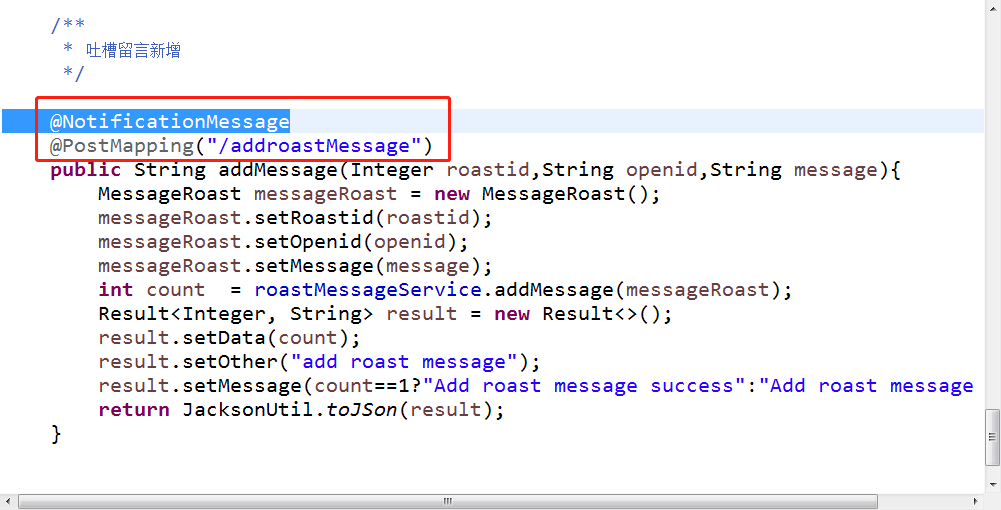Click the horizontal scrollbar left arrow
1001x510 pixels.
click(6, 501)
